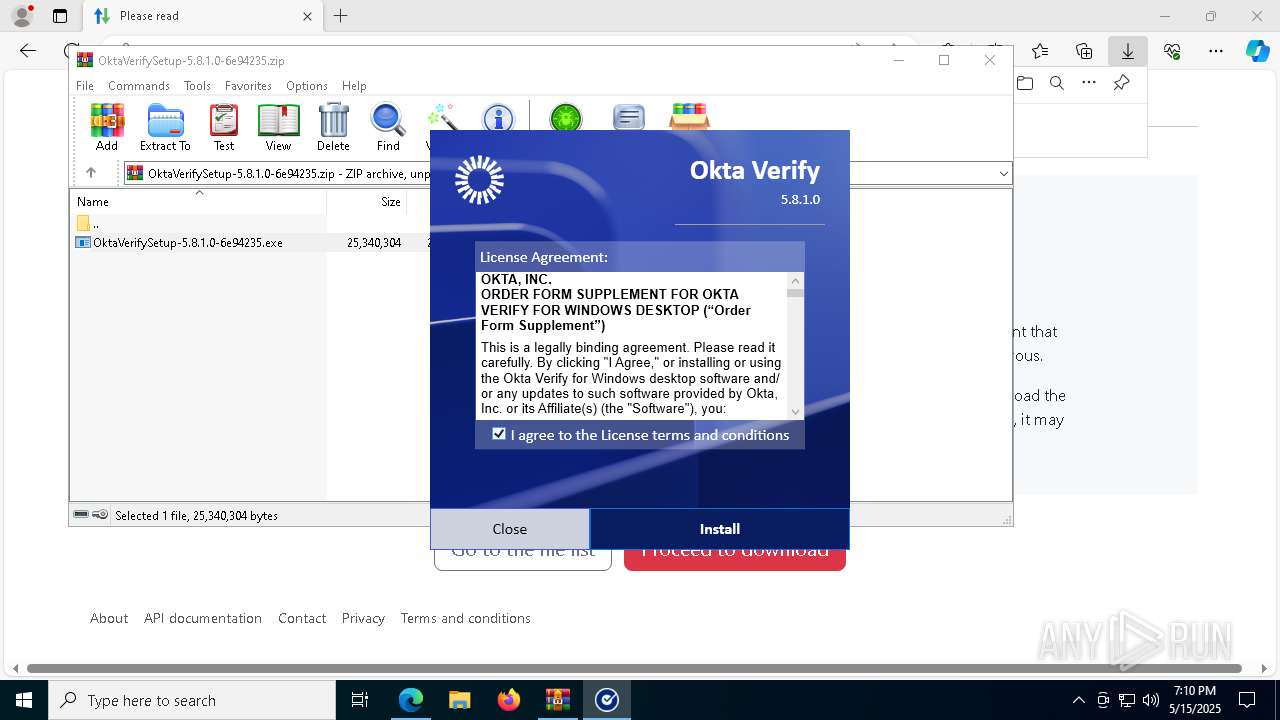Open the Edge Downloads icon
Viewport: 1280px width, 720px height.
(x=1128, y=51)
